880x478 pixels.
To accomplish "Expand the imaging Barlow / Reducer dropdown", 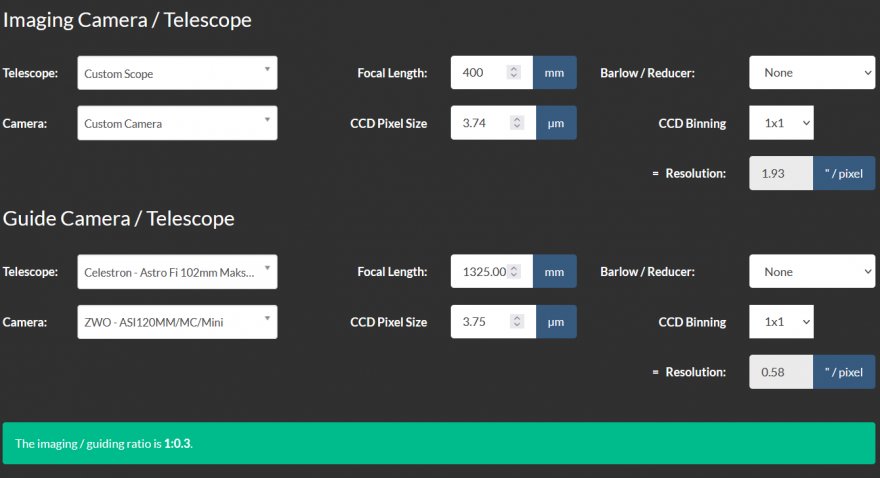I will click(811, 73).
